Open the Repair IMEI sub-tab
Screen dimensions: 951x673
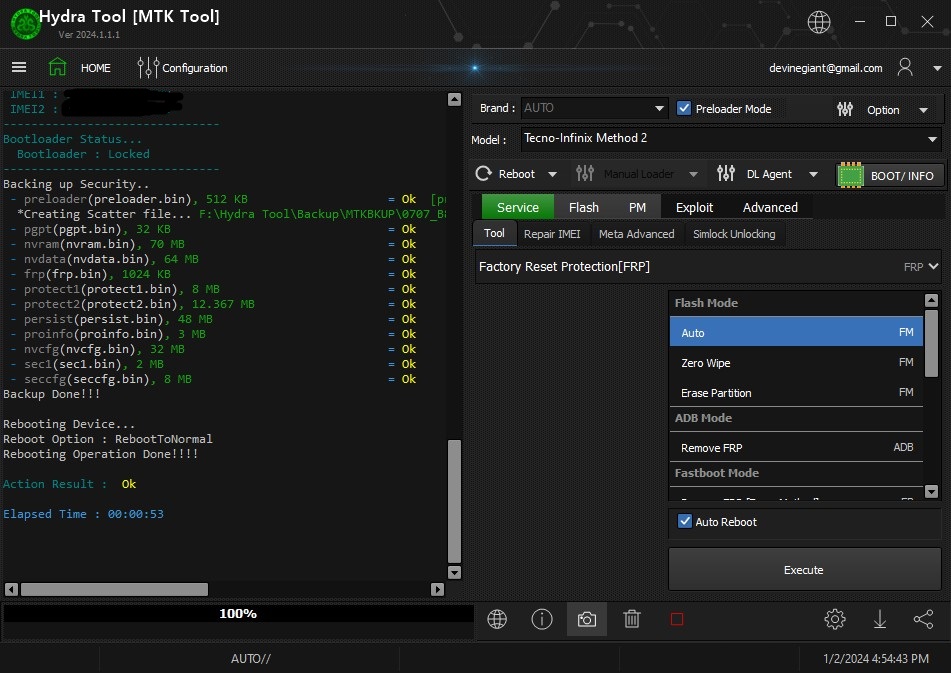coord(552,234)
